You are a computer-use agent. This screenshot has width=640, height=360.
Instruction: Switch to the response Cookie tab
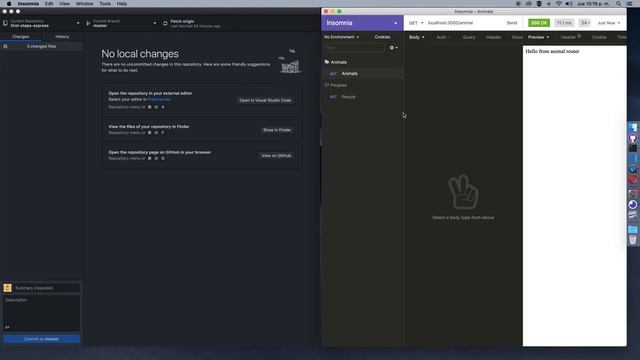click(599, 37)
